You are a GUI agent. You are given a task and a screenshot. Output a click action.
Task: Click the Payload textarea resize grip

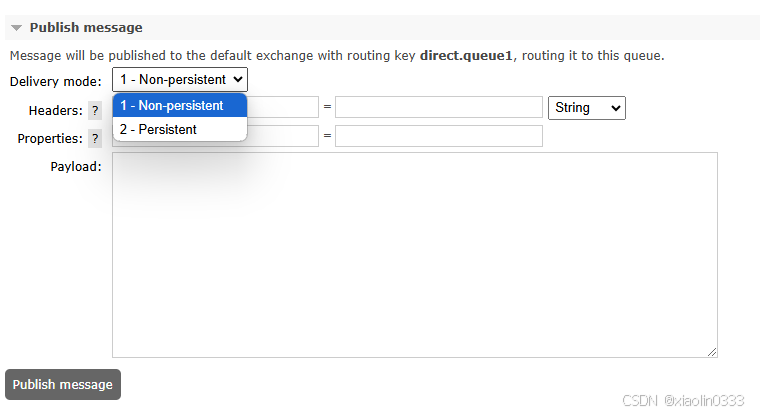[712, 352]
